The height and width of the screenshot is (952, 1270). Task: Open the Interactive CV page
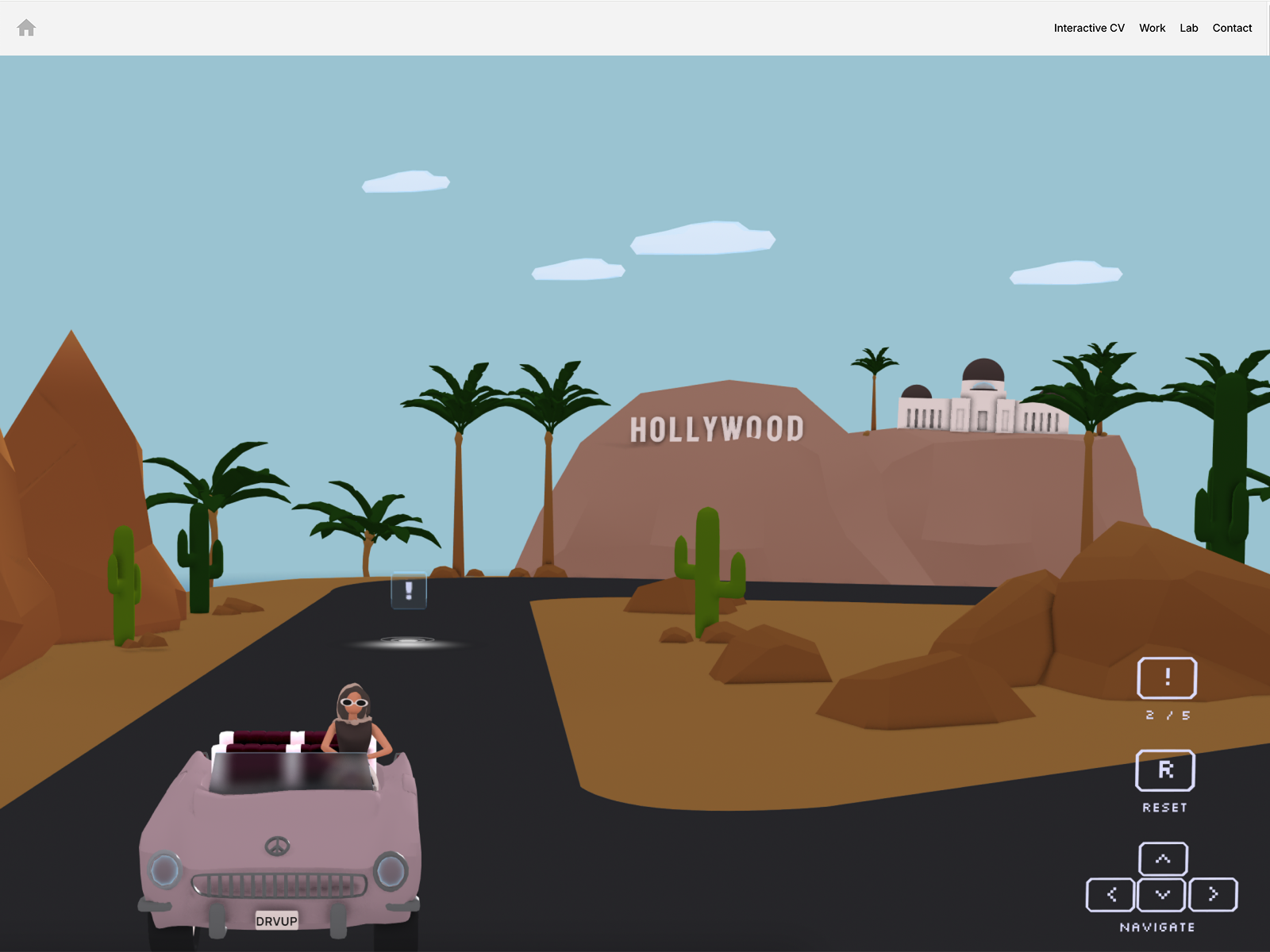click(1089, 28)
